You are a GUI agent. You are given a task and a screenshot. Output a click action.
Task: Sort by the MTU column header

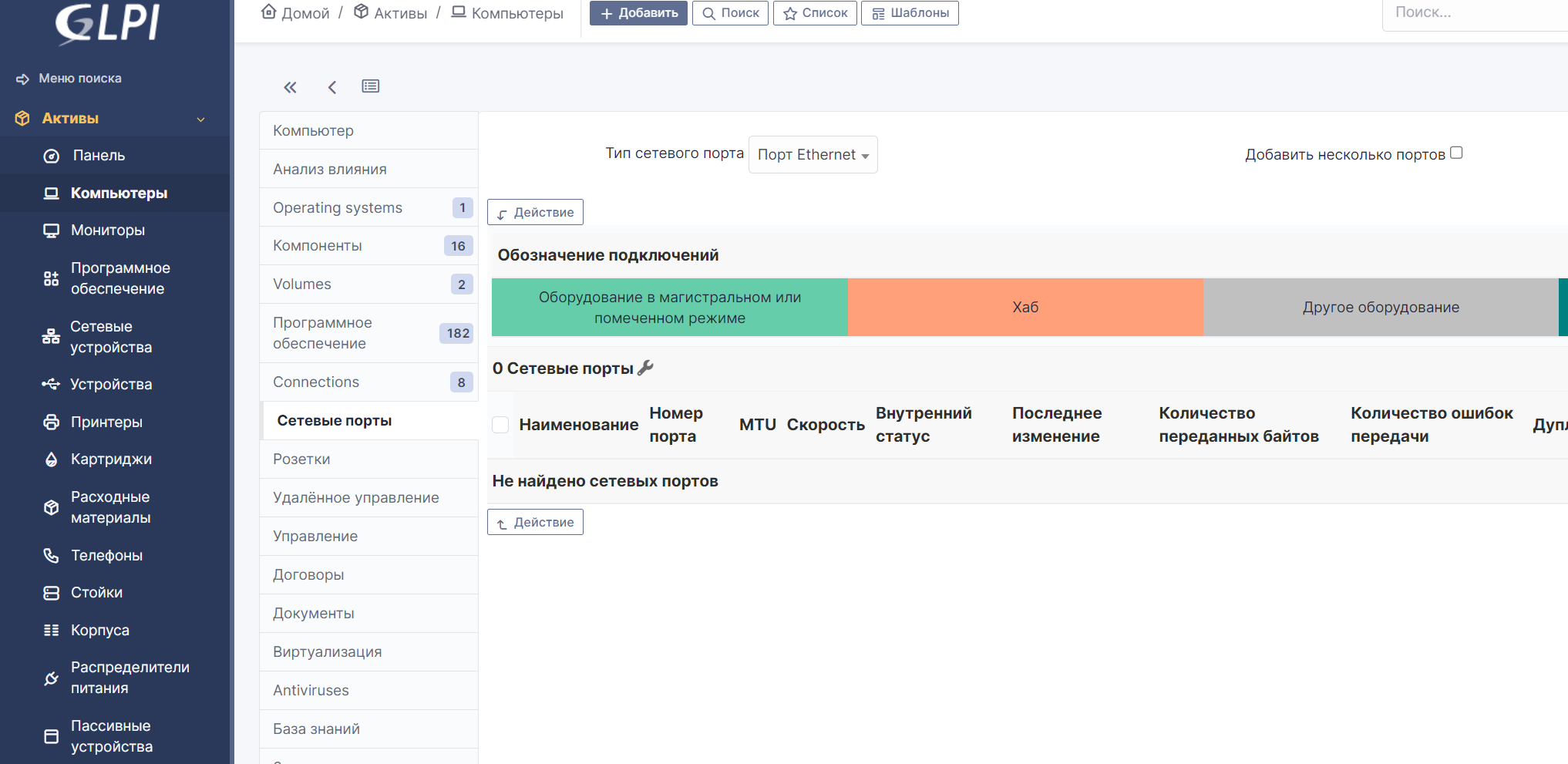pos(757,425)
